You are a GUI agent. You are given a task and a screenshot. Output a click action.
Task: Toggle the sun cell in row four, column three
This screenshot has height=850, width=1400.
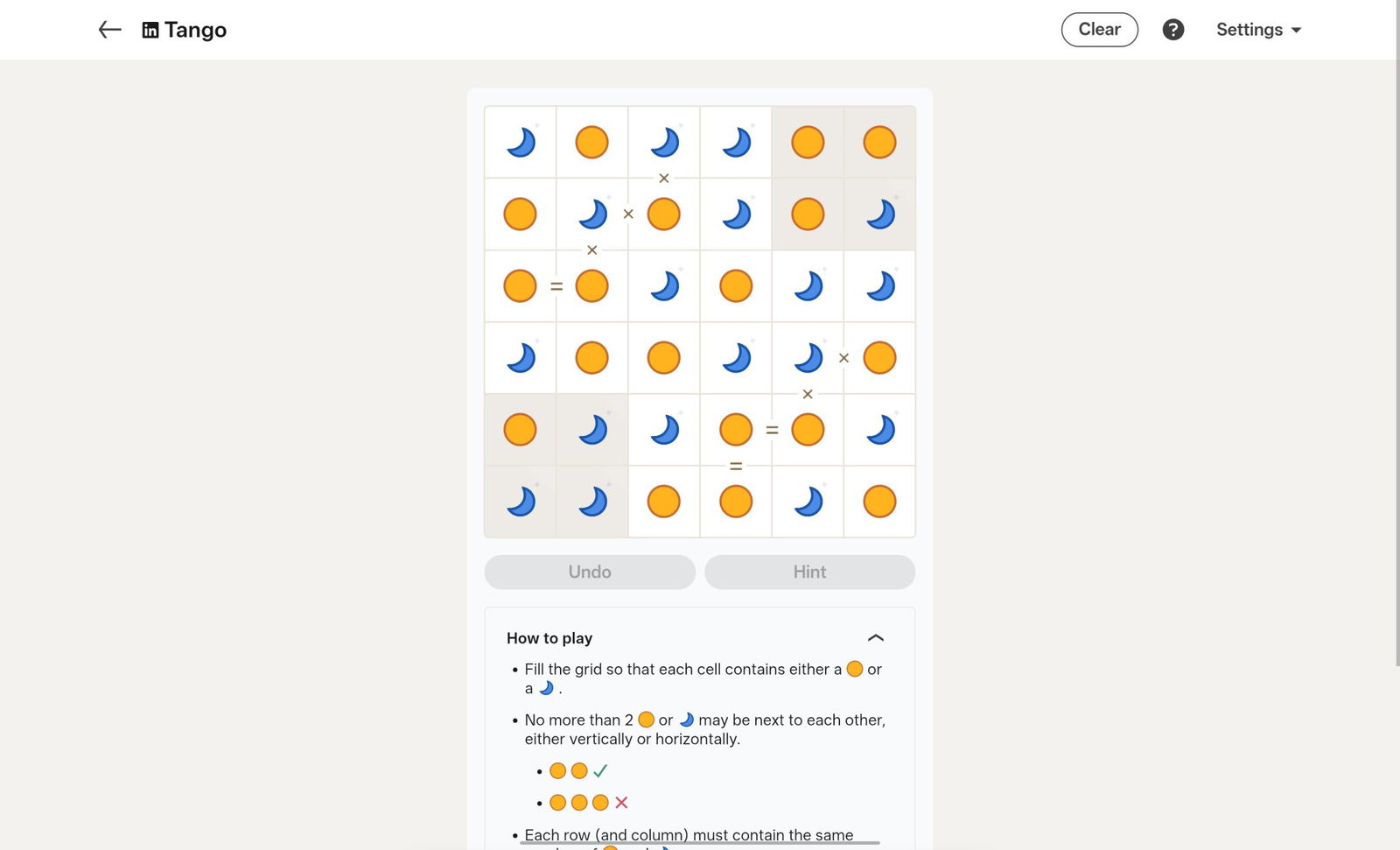click(x=664, y=357)
